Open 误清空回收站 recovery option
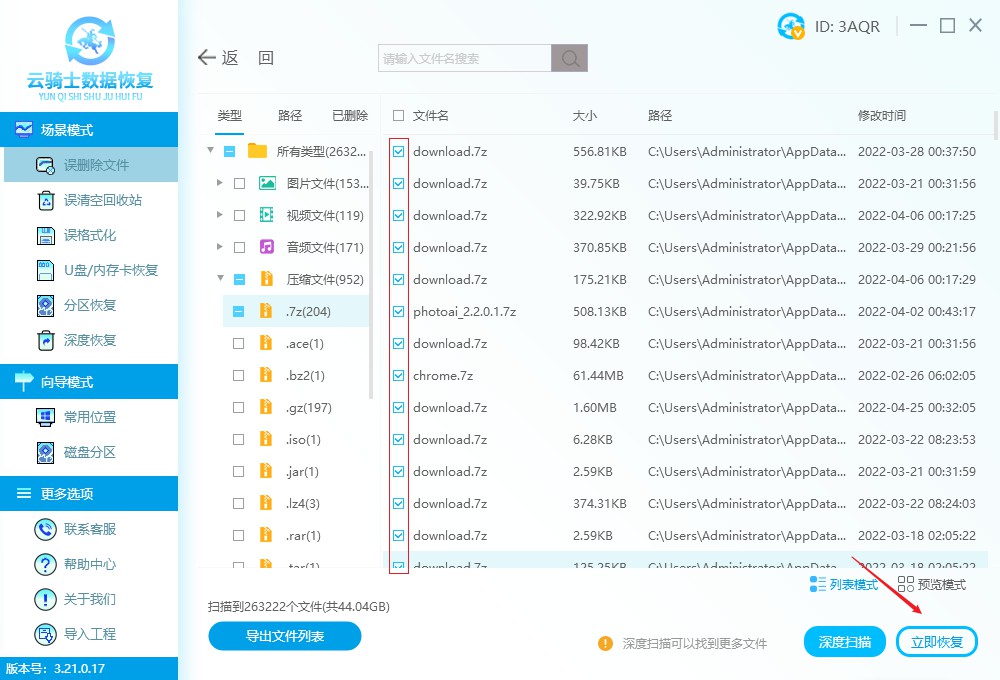 [91, 200]
